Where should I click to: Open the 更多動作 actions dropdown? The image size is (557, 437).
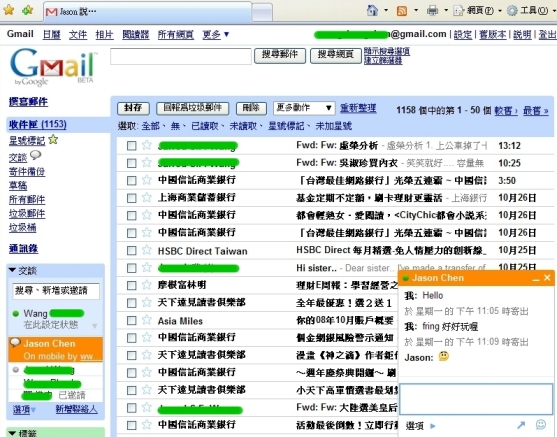click(x=304, y=108)
